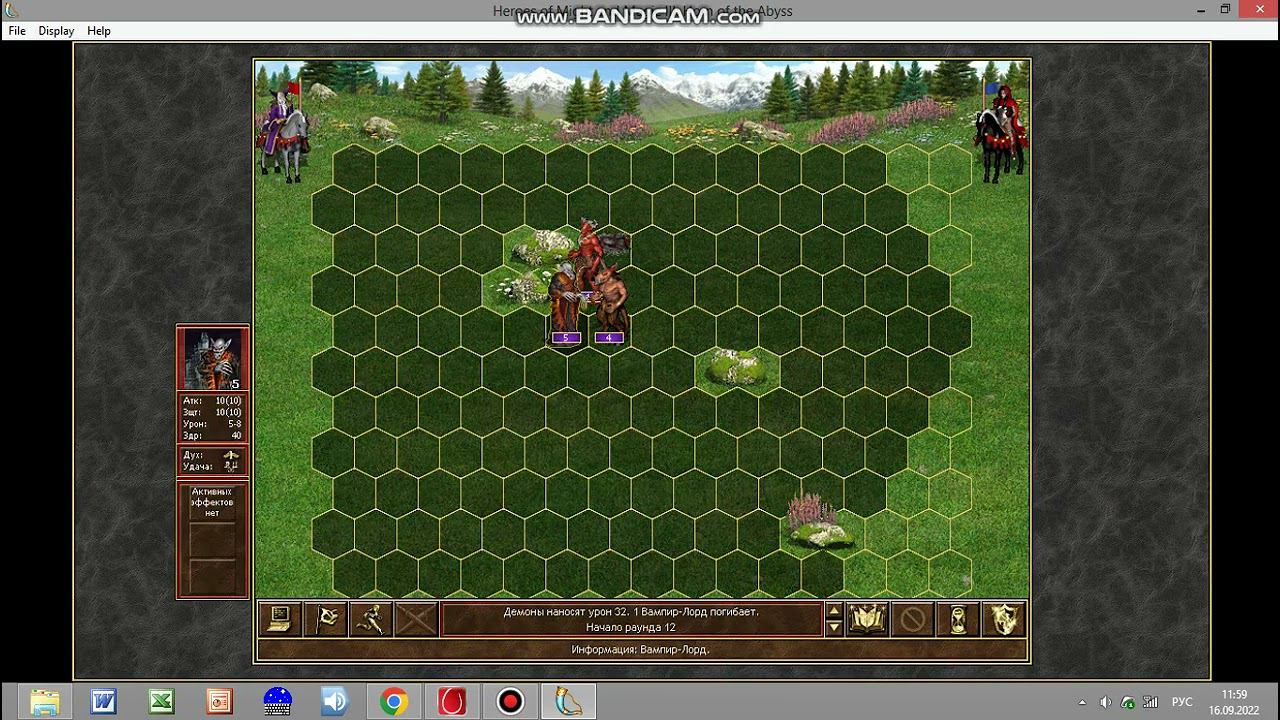Minimize the game window
The height and width of the screenshot is (720, 1280).
[x=1199, y=9]
